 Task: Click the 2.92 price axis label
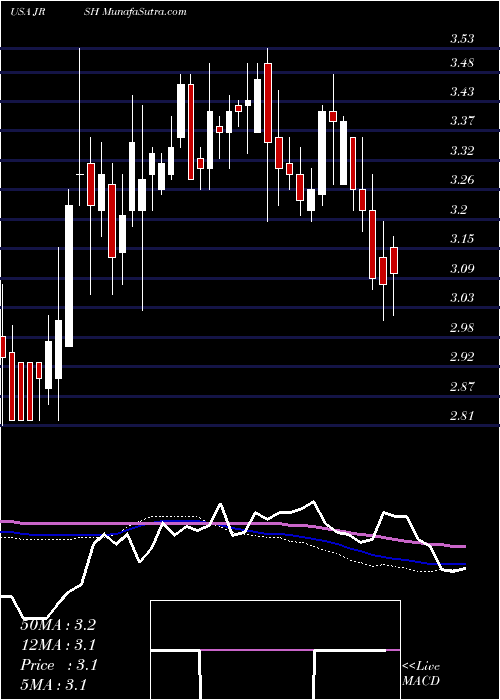point(462,357)
